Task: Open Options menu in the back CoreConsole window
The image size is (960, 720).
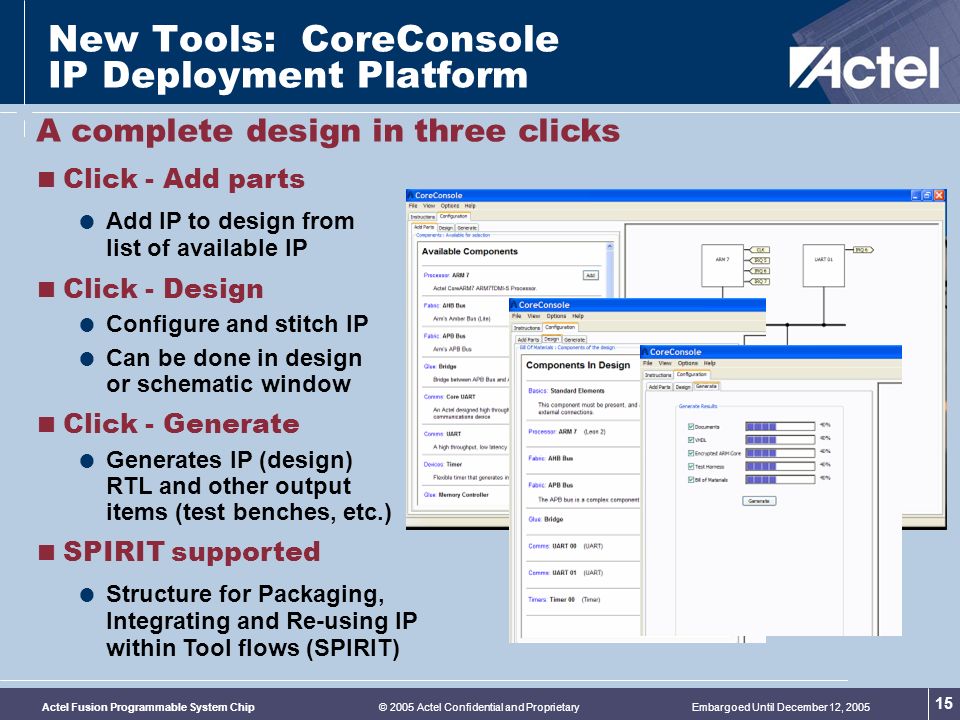Action: (x=449, y=206)
